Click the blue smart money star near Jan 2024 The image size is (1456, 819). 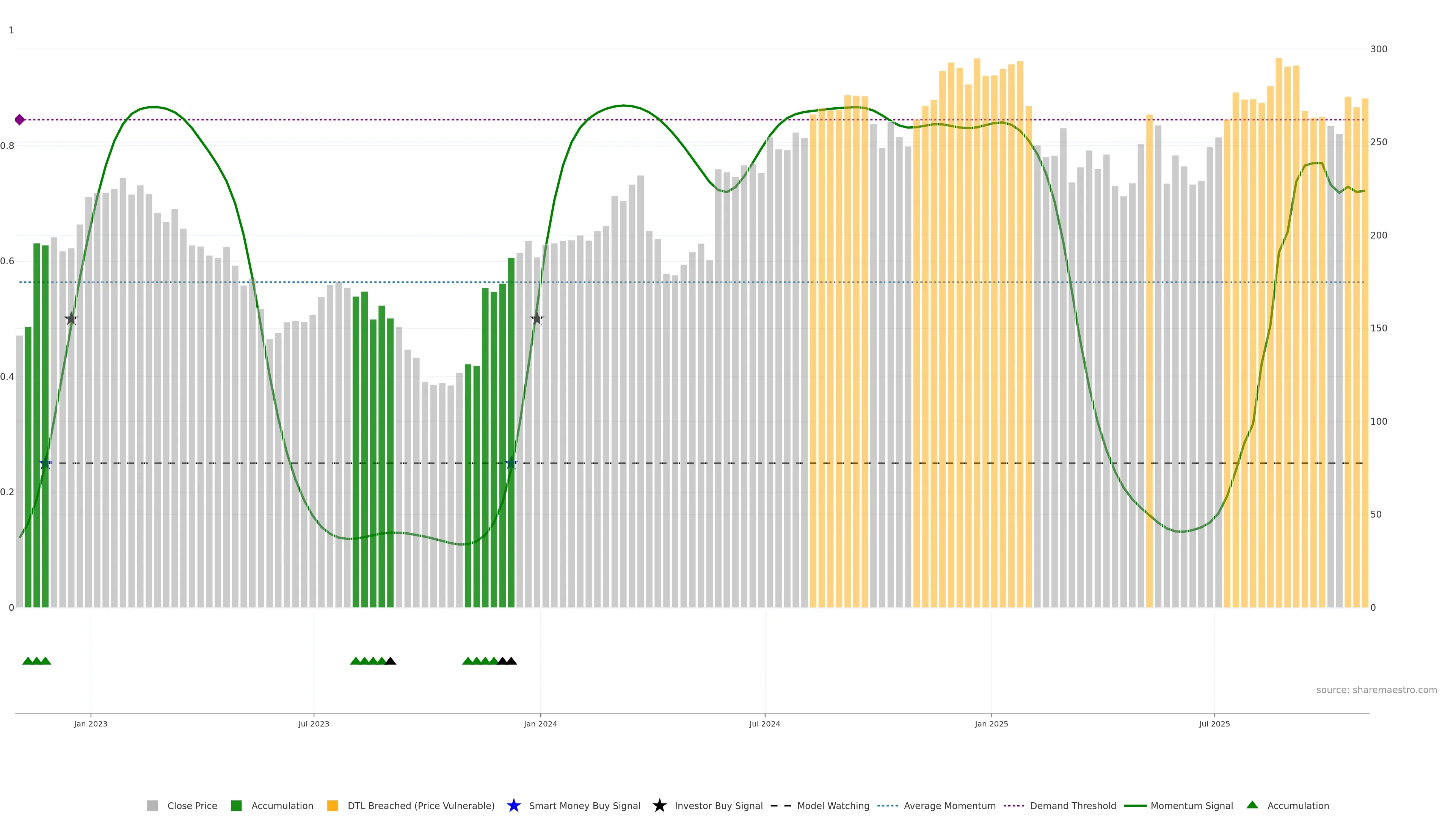[x=511, y=463]
